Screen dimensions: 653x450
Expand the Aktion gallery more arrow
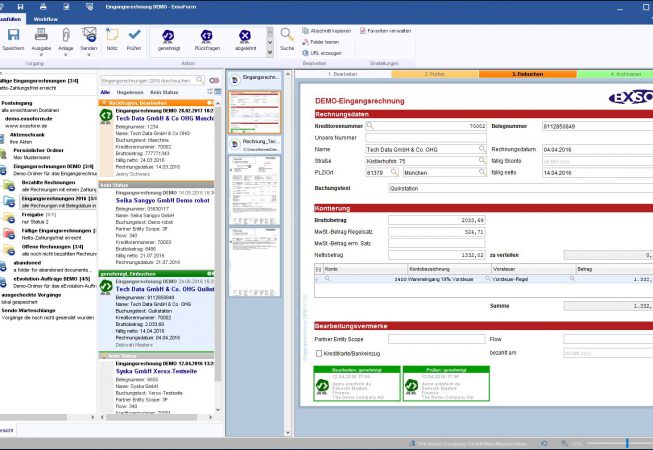tap(270, 52)
